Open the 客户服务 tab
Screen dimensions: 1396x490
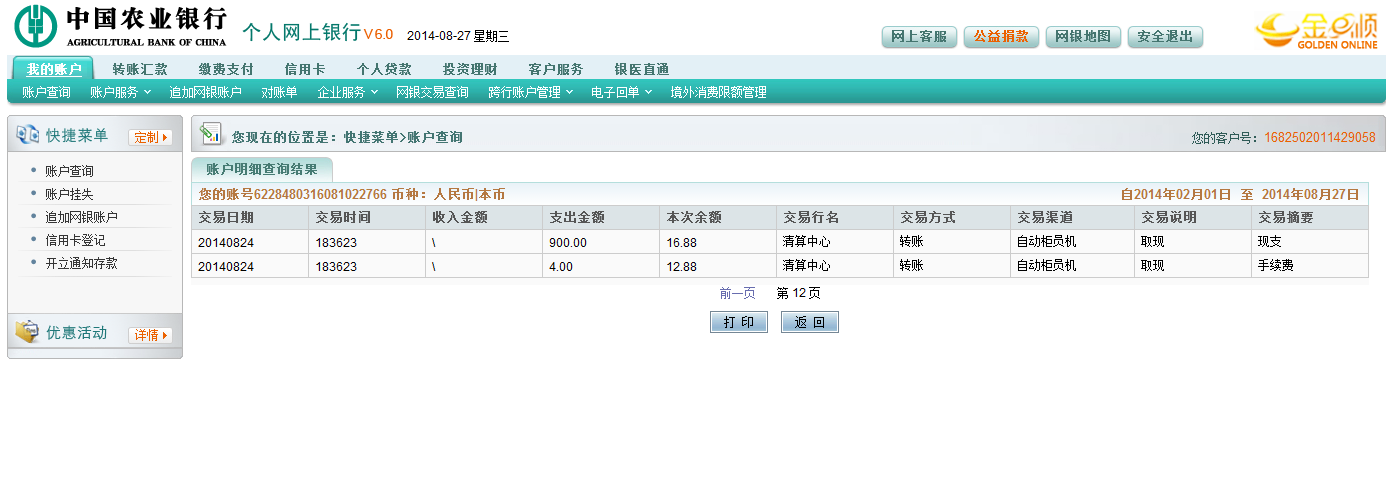[x=556, y=69]
